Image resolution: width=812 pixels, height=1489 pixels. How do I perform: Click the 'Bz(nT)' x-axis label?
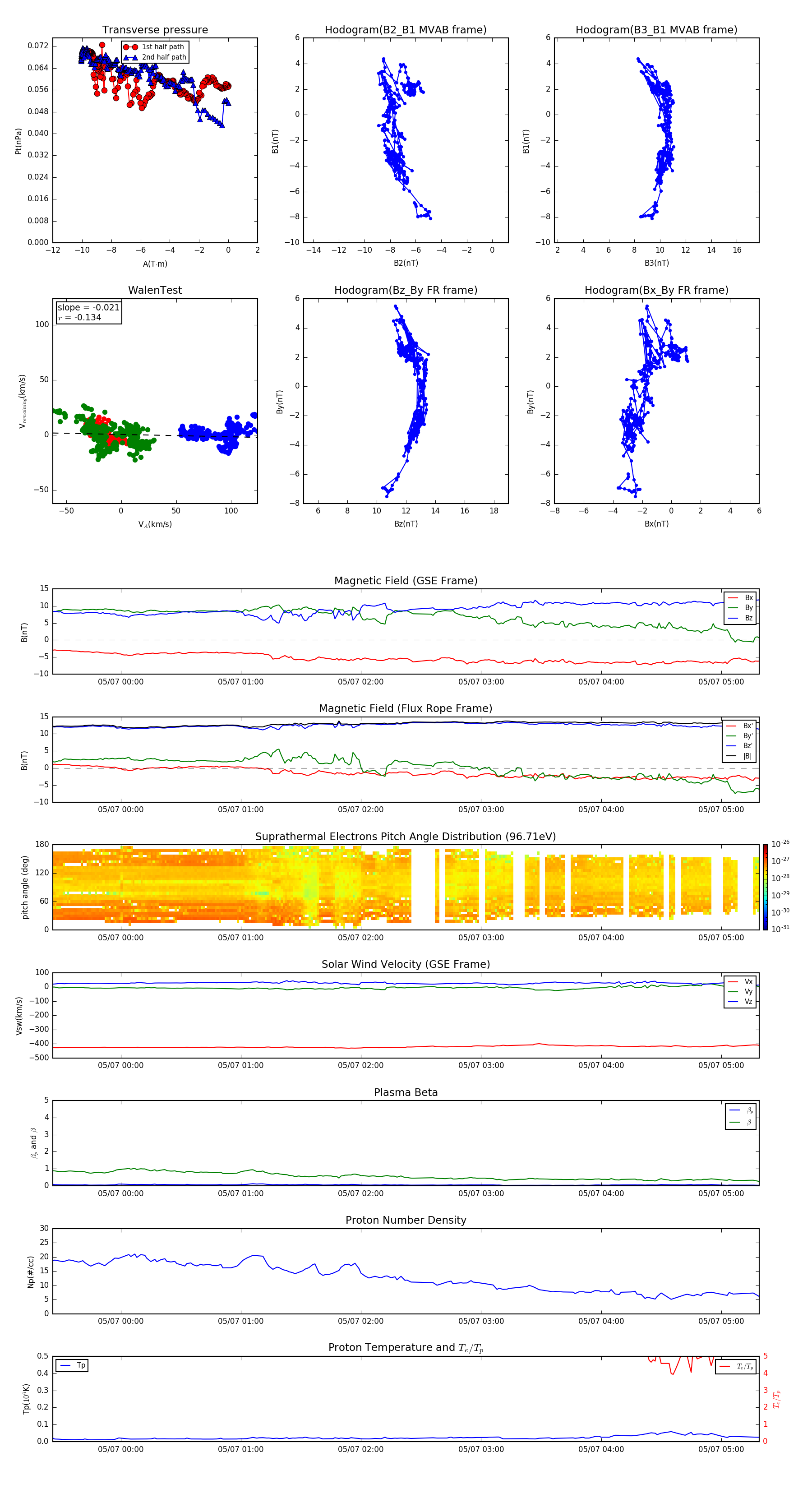click(406, 524)
